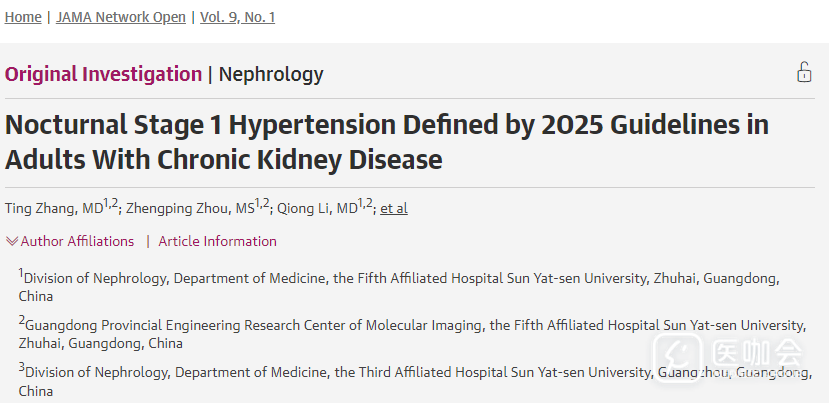Viewport: 829px width, 403px height.
Task: Click the superscript affiliation numbers after Ting Zhang
Action: 111,204
